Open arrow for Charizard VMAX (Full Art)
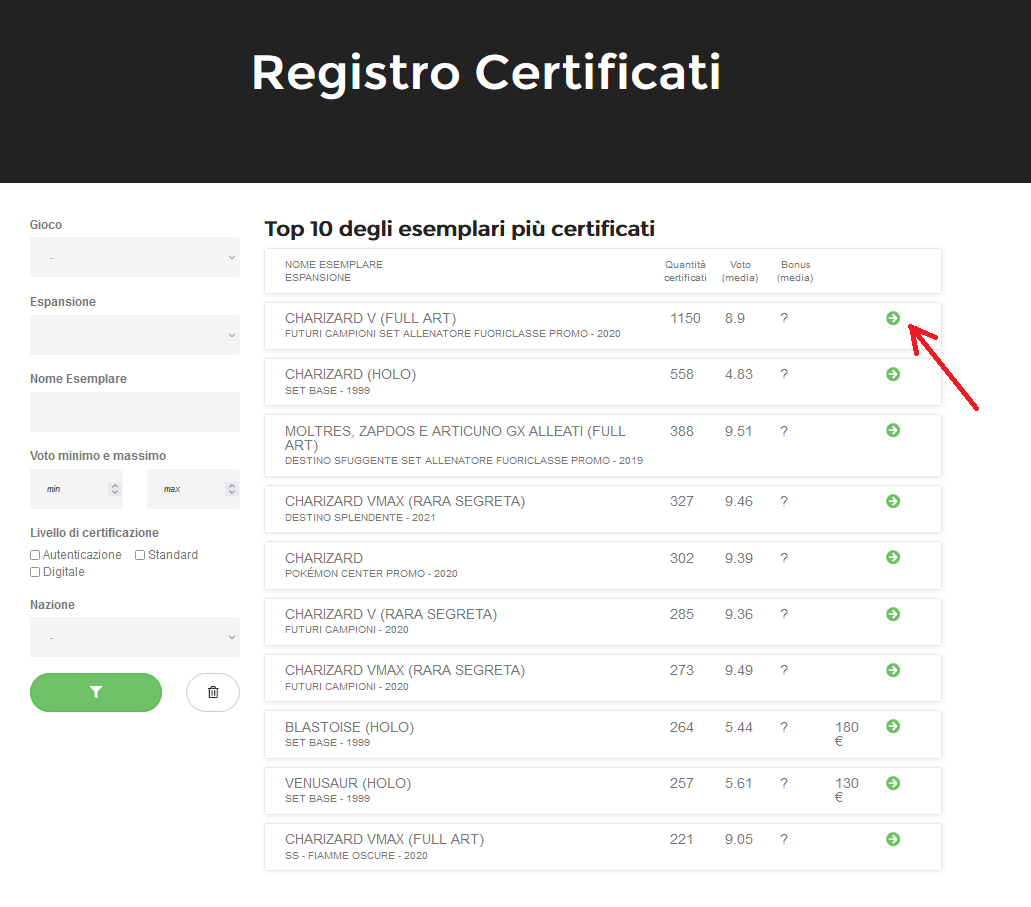The width and height of the screenshot is (1031, 907). click(893, 839)
